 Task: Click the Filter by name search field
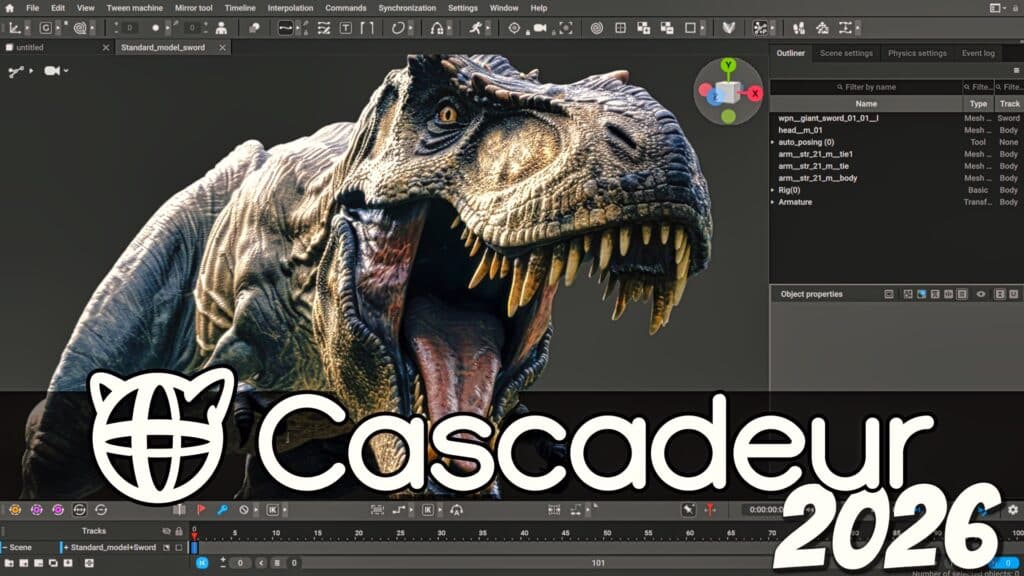click(x=868, y=87)
